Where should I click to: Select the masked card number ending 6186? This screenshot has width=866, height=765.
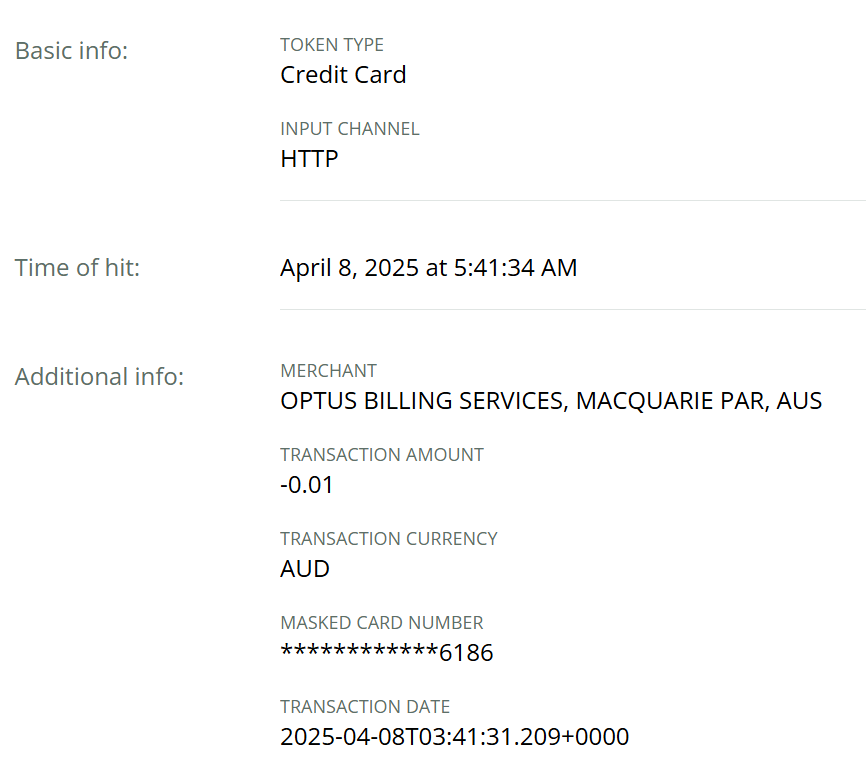[387, 654]
